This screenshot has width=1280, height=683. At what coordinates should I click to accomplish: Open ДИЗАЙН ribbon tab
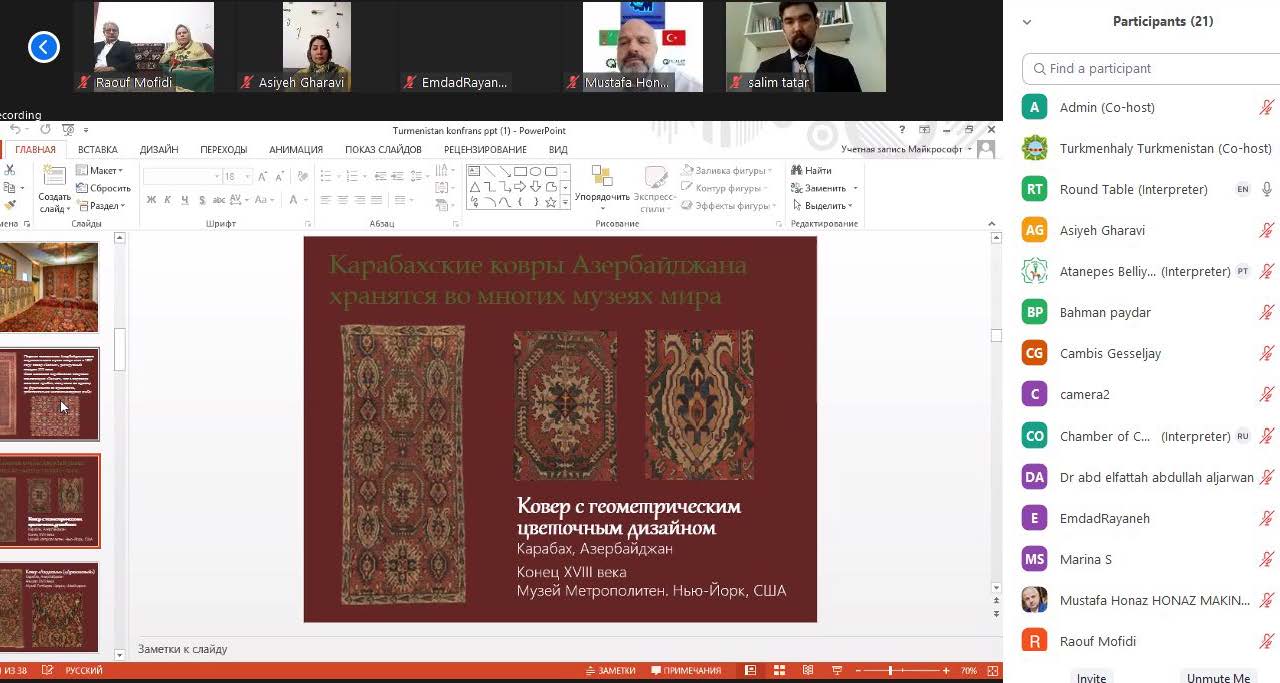click(x=159, y=149)
